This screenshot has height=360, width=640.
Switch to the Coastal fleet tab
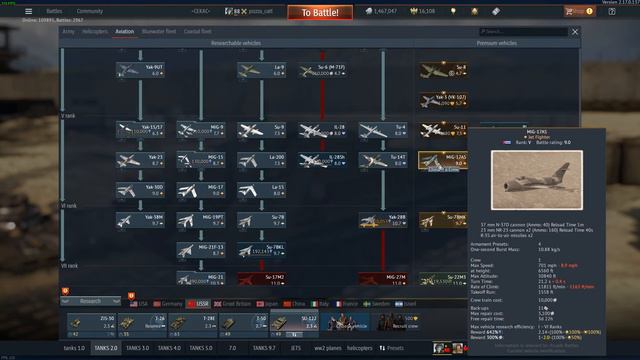tap(198, 31)
